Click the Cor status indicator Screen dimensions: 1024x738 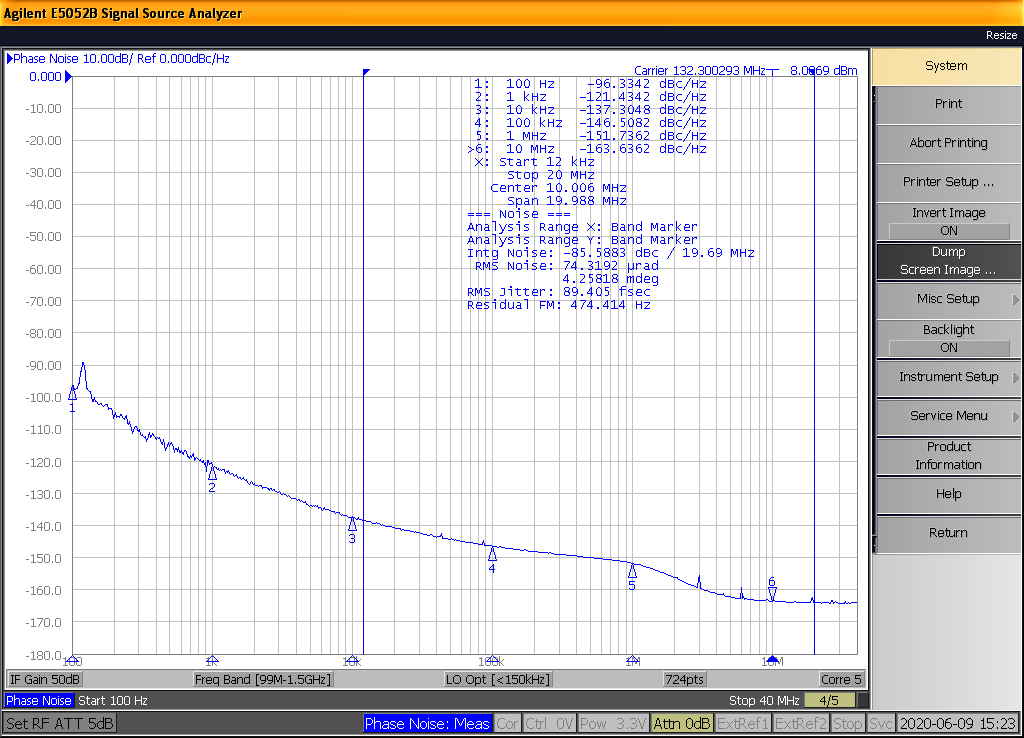507,724
